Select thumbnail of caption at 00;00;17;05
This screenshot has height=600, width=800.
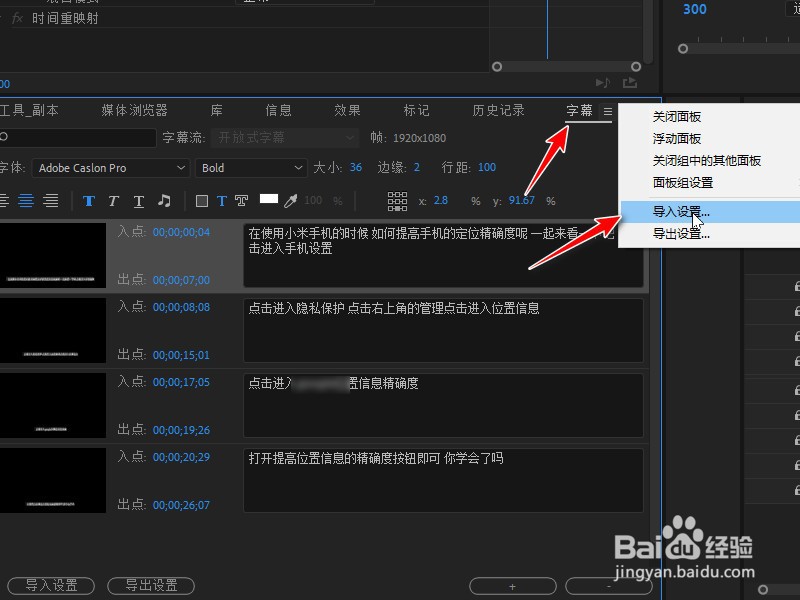coord(53,405)
